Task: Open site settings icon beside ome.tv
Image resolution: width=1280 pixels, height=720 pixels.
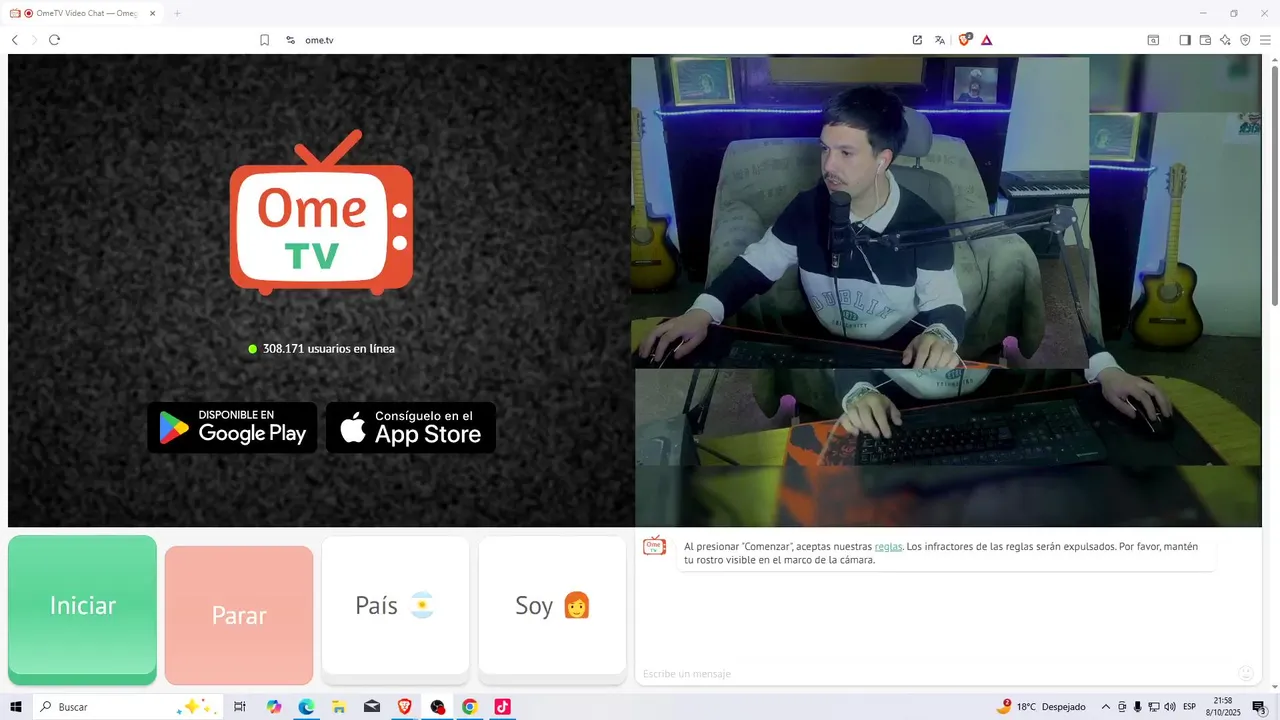Action: (x=290, y=40)
